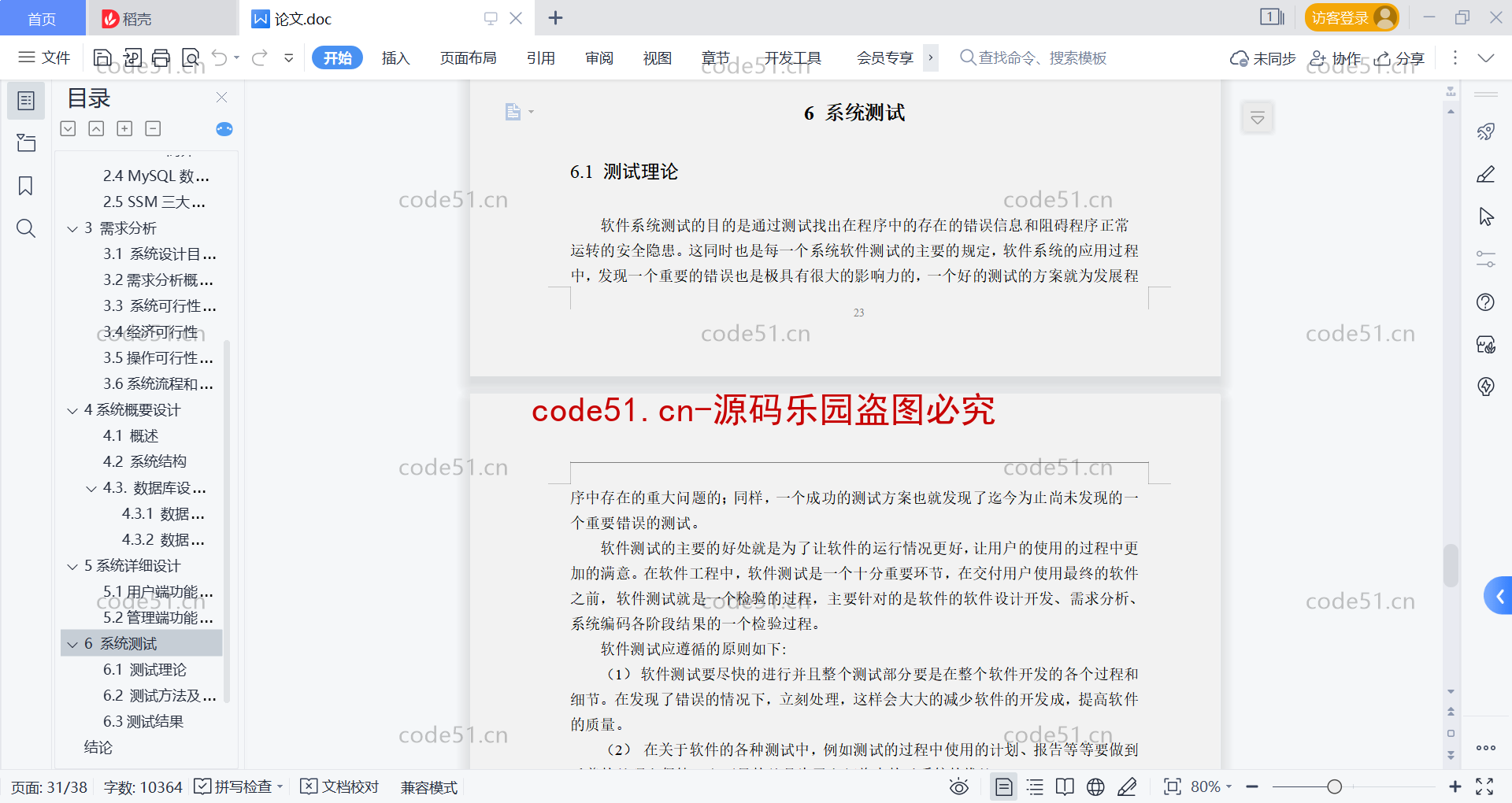Screen dimensions: 1512x803
Task: Click the pen edit icon in right sidebar
Action: click(1485, 174)
